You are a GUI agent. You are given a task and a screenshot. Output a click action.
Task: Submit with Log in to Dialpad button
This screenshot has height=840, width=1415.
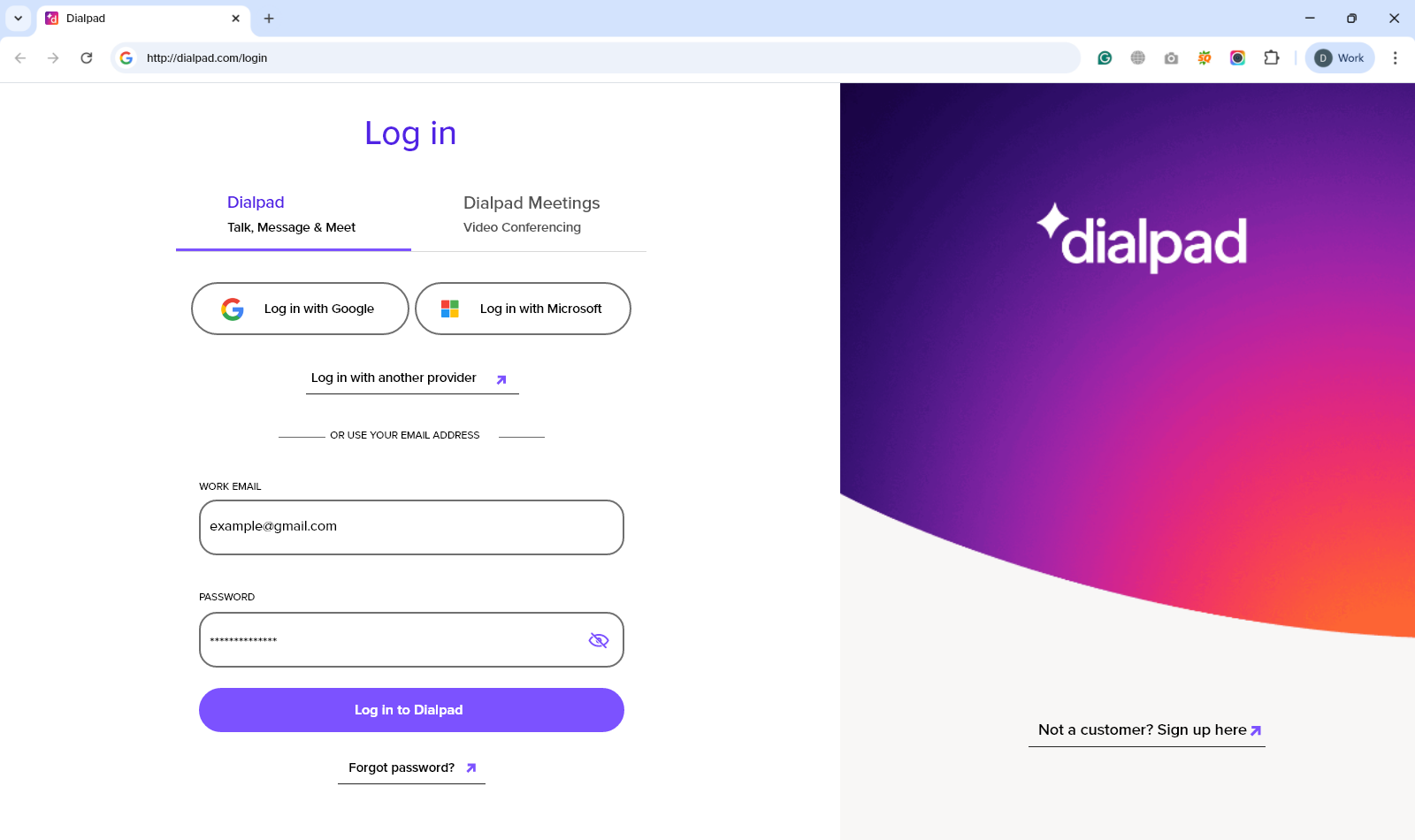411,710
